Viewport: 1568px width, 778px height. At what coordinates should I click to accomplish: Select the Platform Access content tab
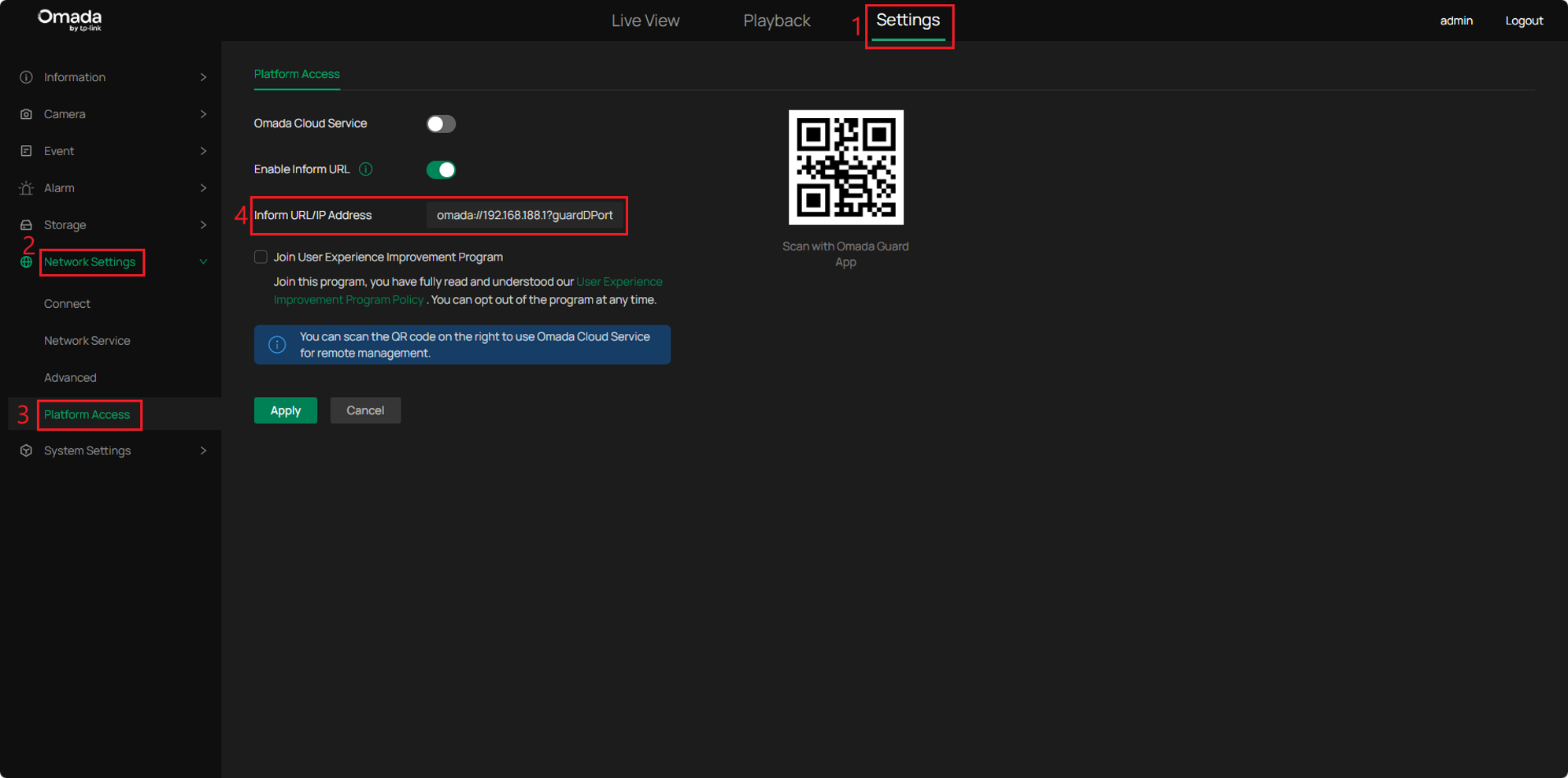pyautogui.click(x=297, y=74)
